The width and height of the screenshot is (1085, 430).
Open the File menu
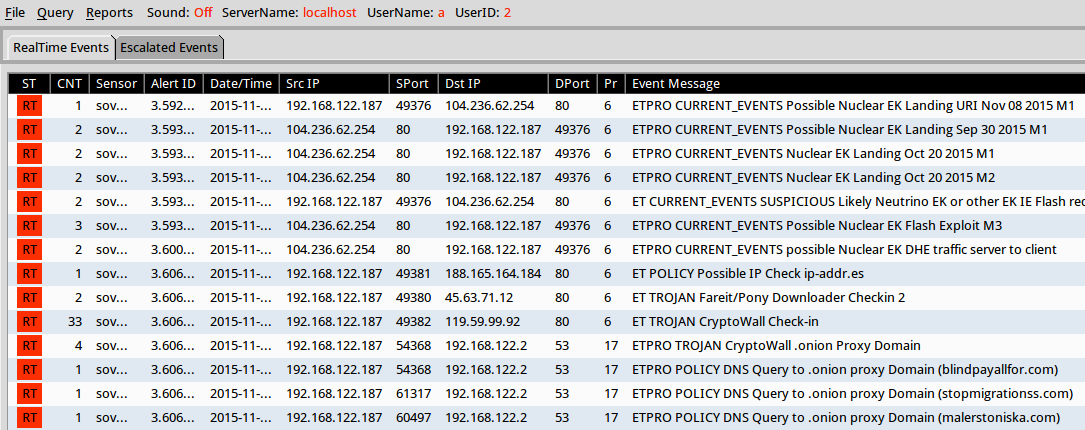click(x=15, y=13)
